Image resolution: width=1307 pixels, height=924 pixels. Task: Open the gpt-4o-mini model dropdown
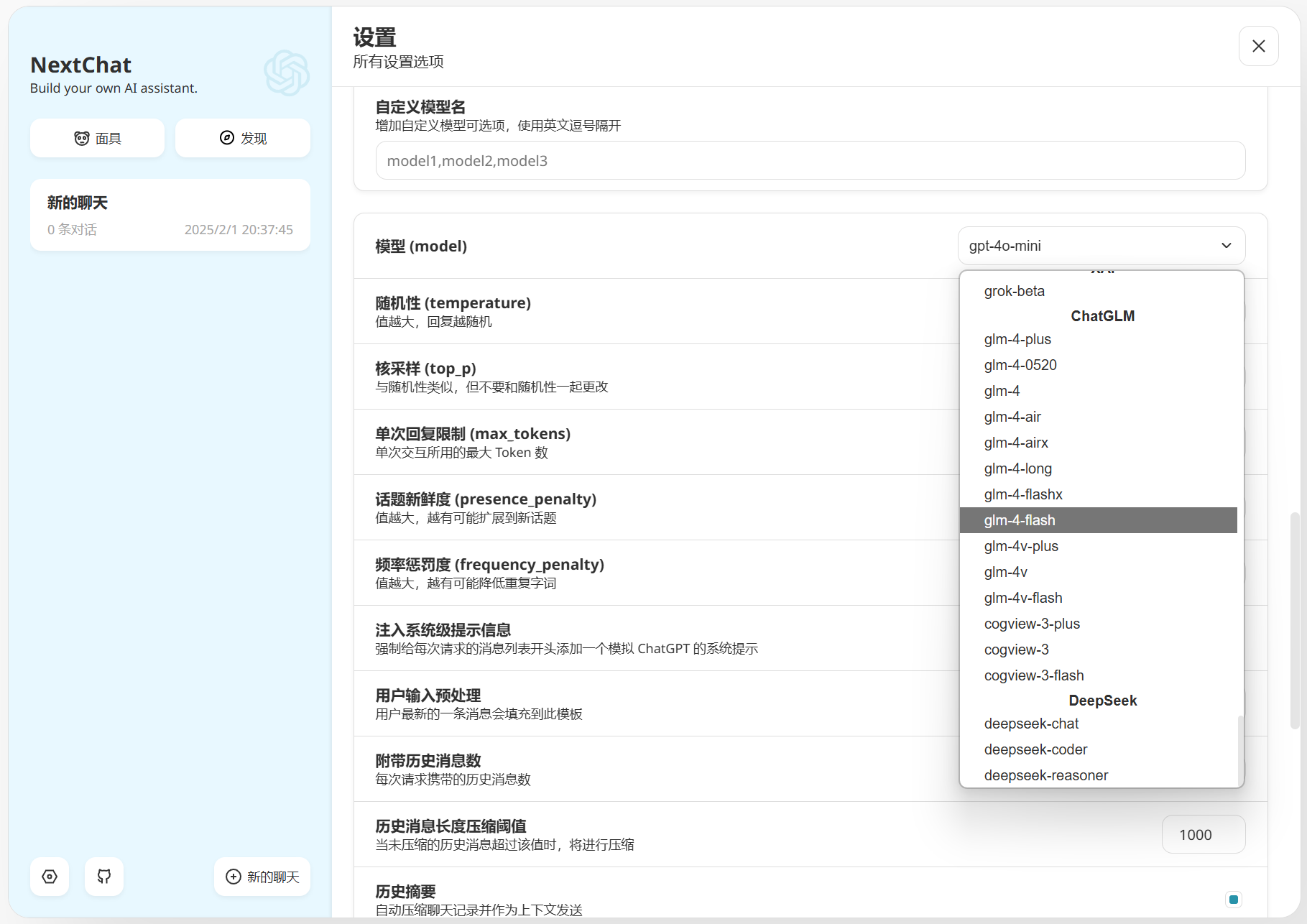pyautogui.click(x=1101, y=245)
